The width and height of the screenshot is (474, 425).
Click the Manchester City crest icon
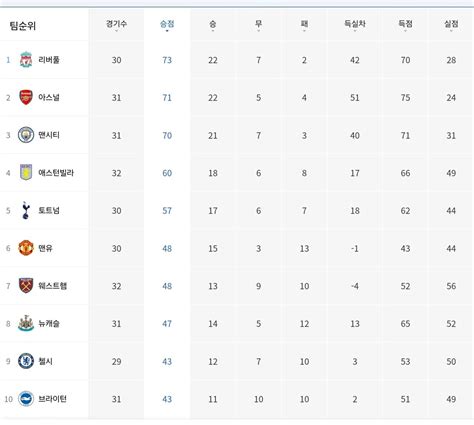click(x=26, y=135)
